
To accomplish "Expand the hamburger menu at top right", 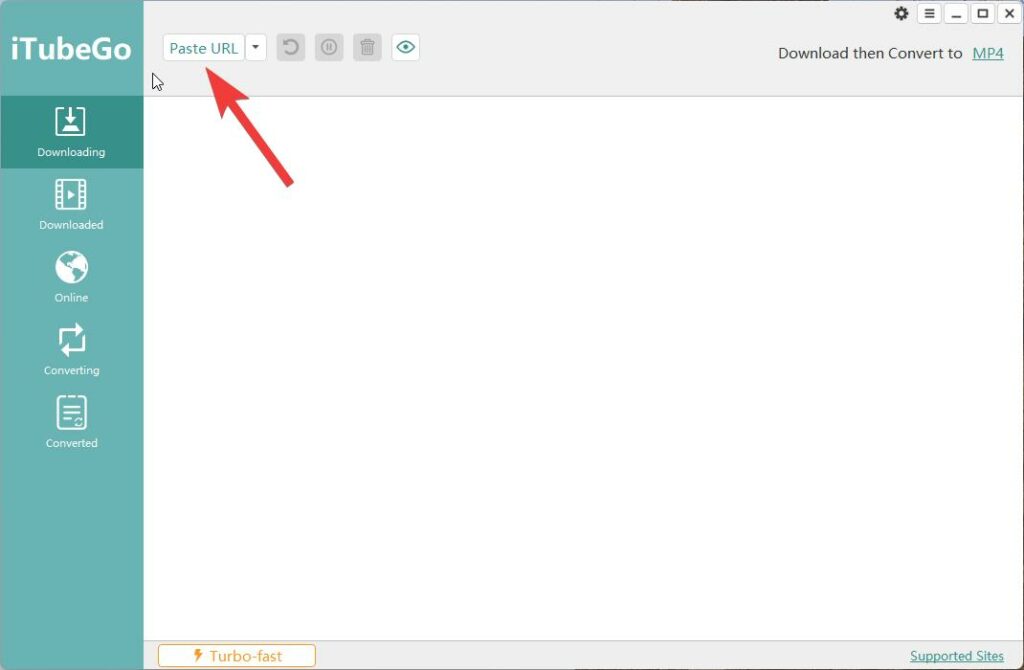I will pyautogui.click(x=930, y=13).
